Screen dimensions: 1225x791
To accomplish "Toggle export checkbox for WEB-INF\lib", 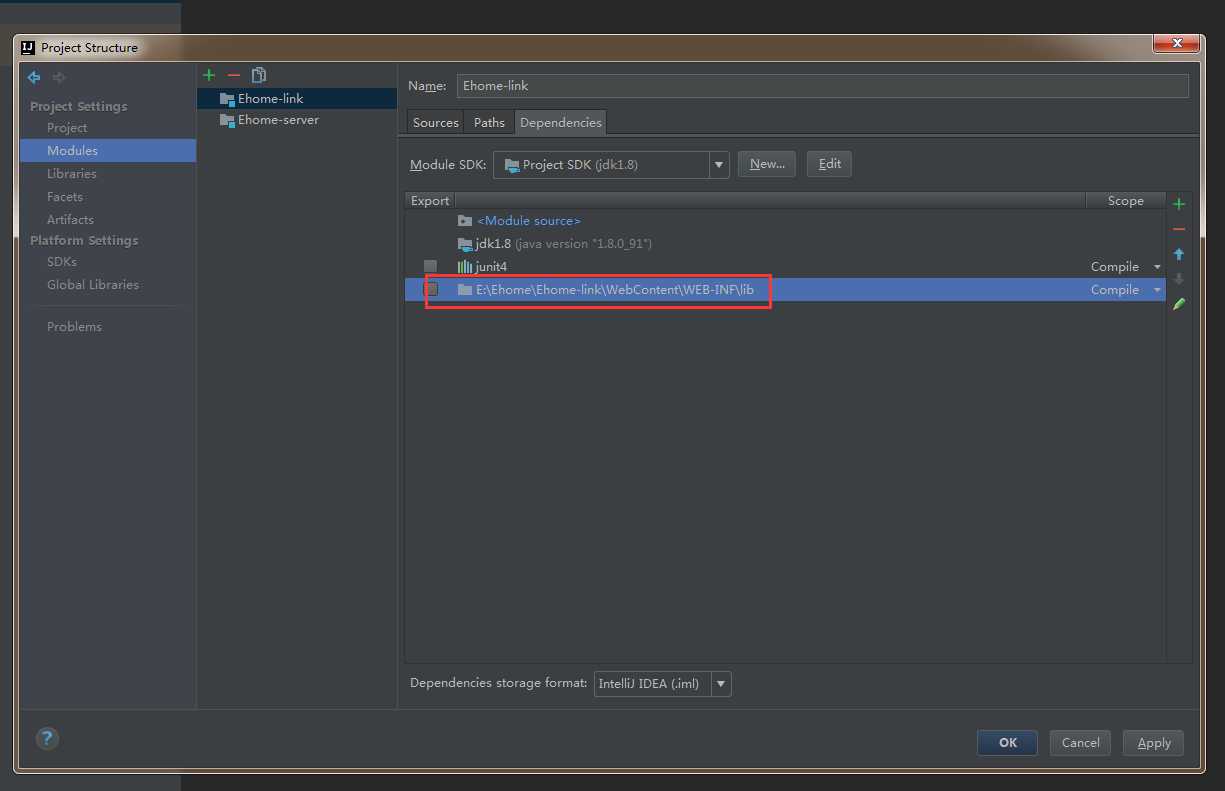I will click(432, 290).
